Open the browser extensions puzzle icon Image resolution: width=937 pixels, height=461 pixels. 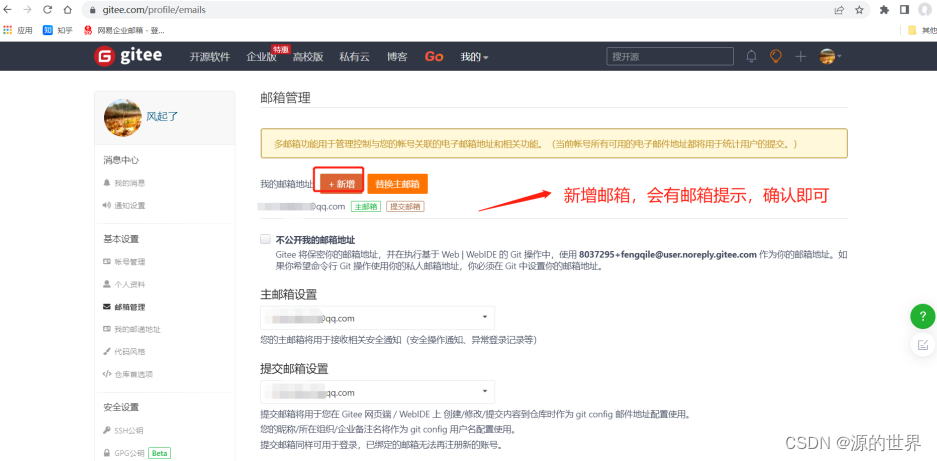885,10
